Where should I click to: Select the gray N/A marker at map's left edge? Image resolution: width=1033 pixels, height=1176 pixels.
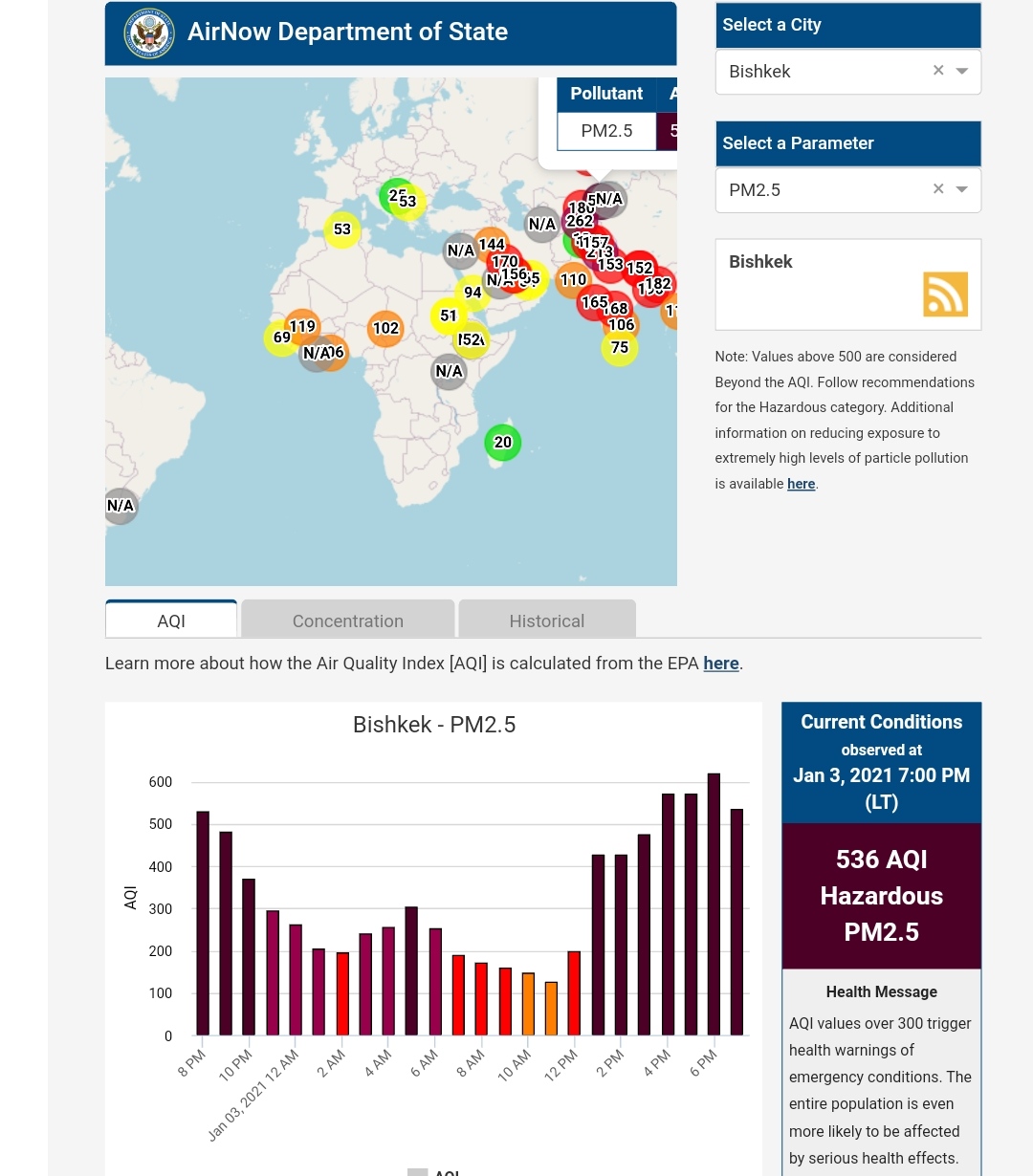coord(121,506)
